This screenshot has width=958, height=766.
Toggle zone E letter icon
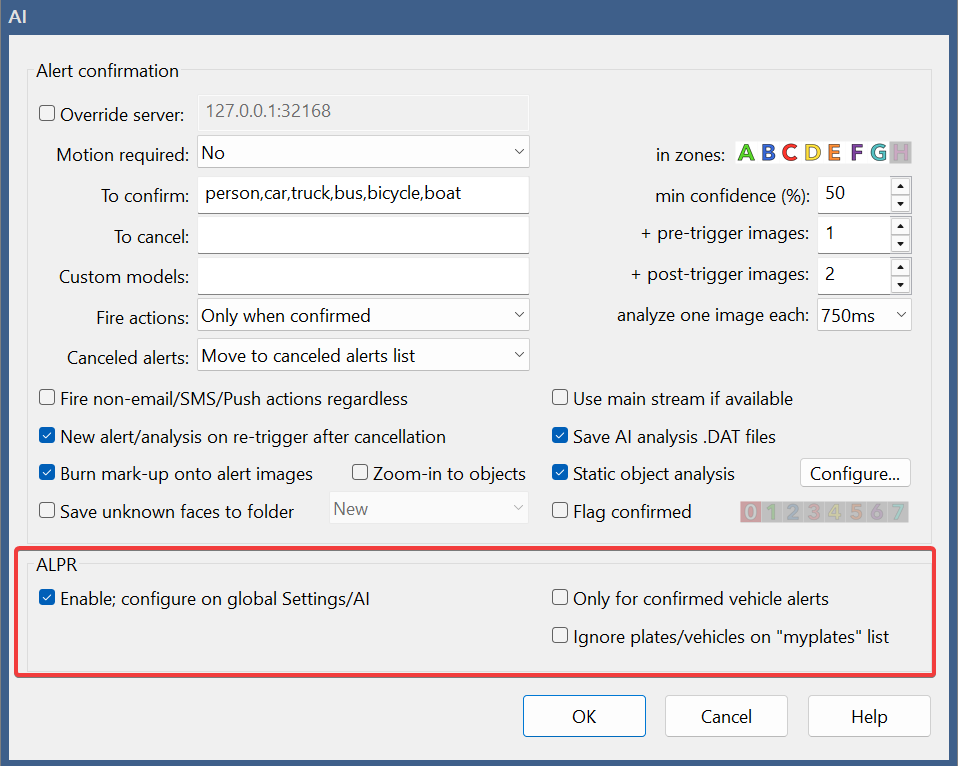click(x=834, y=153)
